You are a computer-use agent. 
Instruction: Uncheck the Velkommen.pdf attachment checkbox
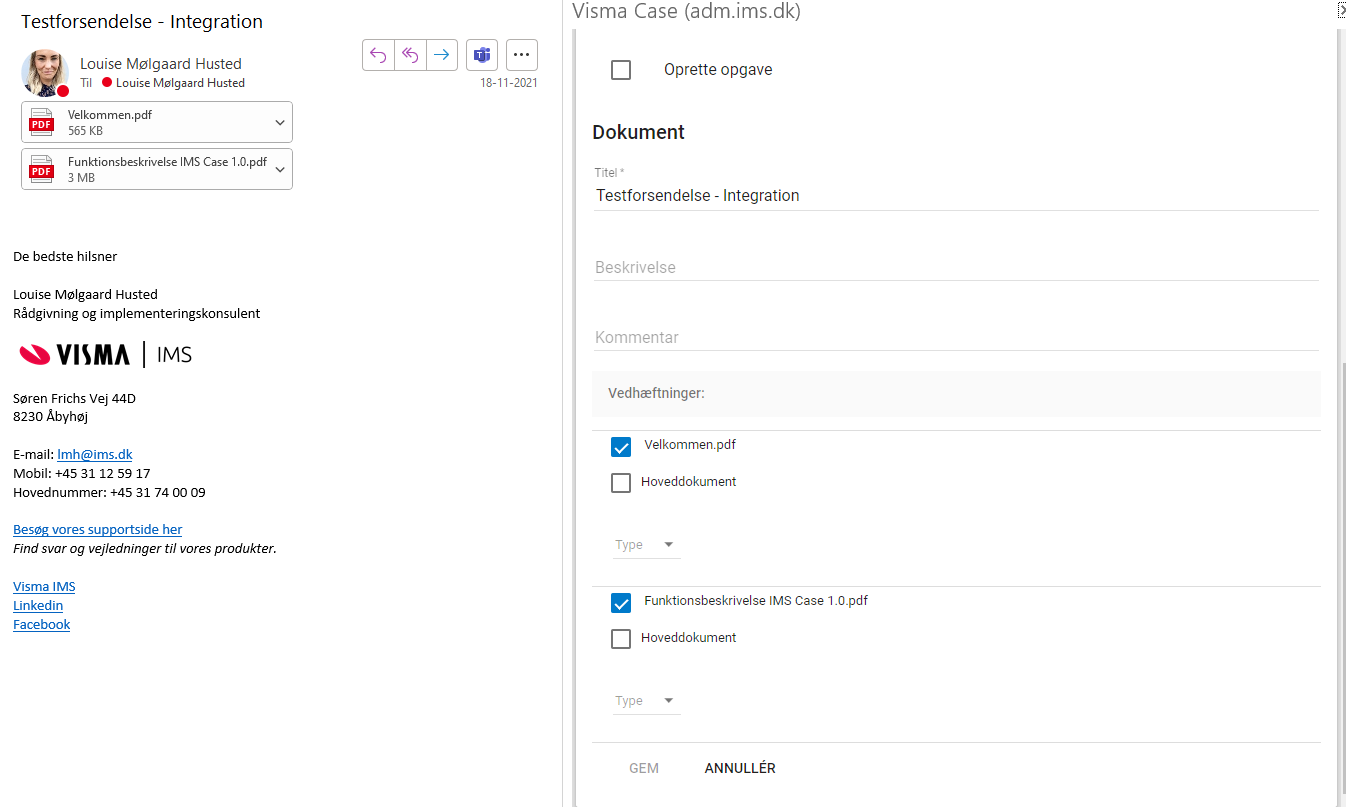click(621, 447)
